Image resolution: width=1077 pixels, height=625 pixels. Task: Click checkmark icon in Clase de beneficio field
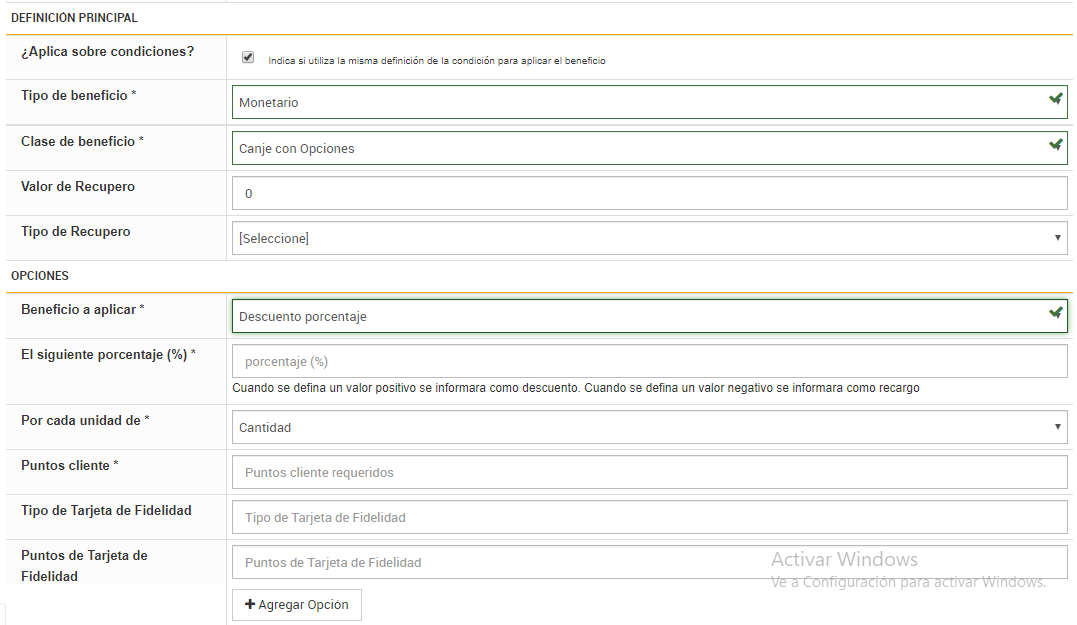point(1055,145)
